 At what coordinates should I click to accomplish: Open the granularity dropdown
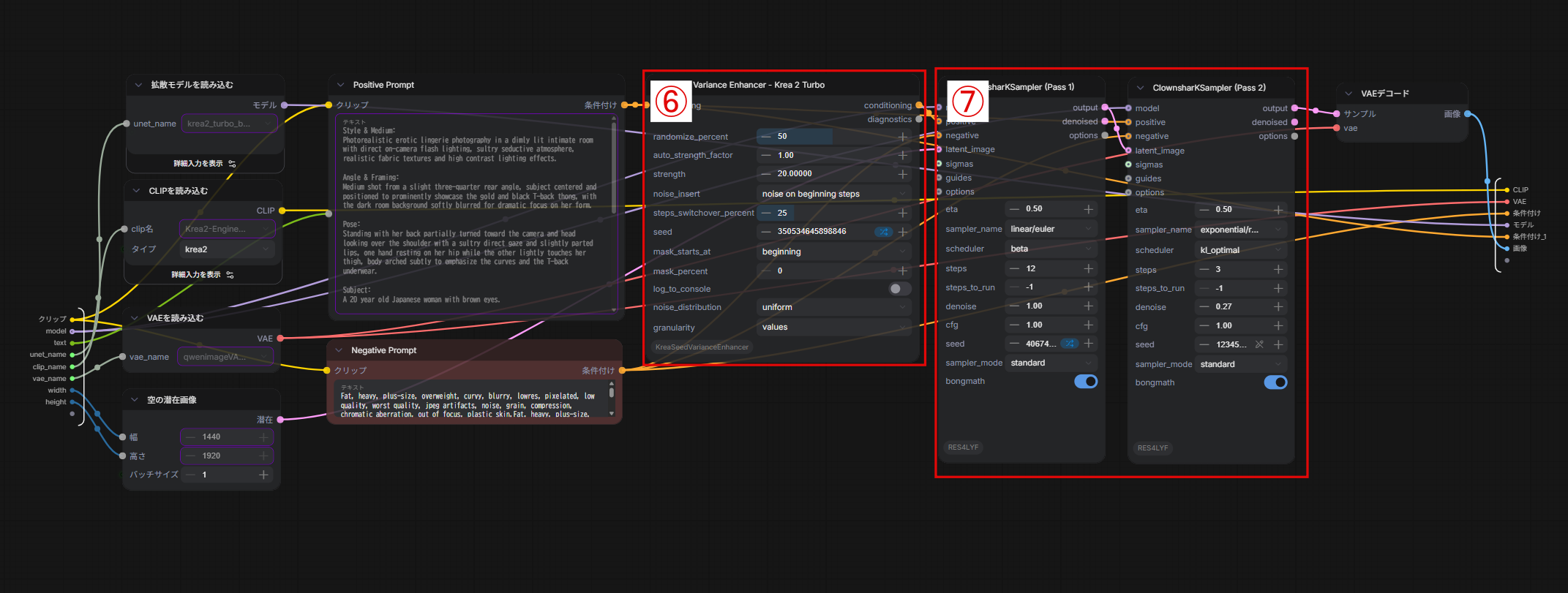833,327
